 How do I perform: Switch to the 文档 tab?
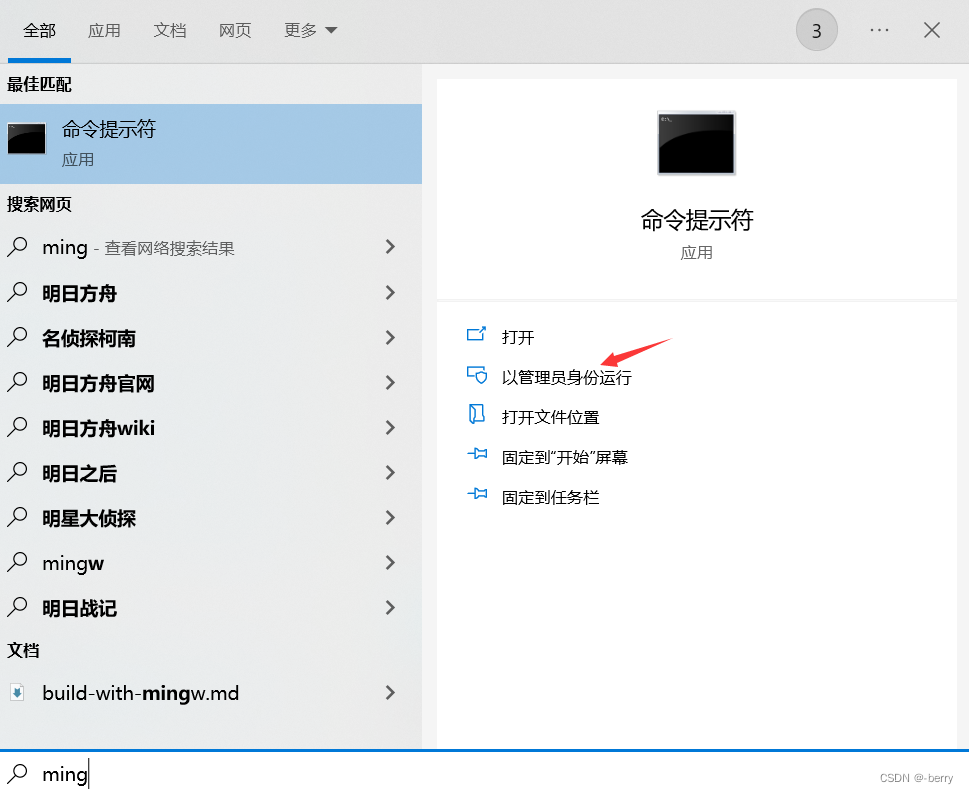169,30
